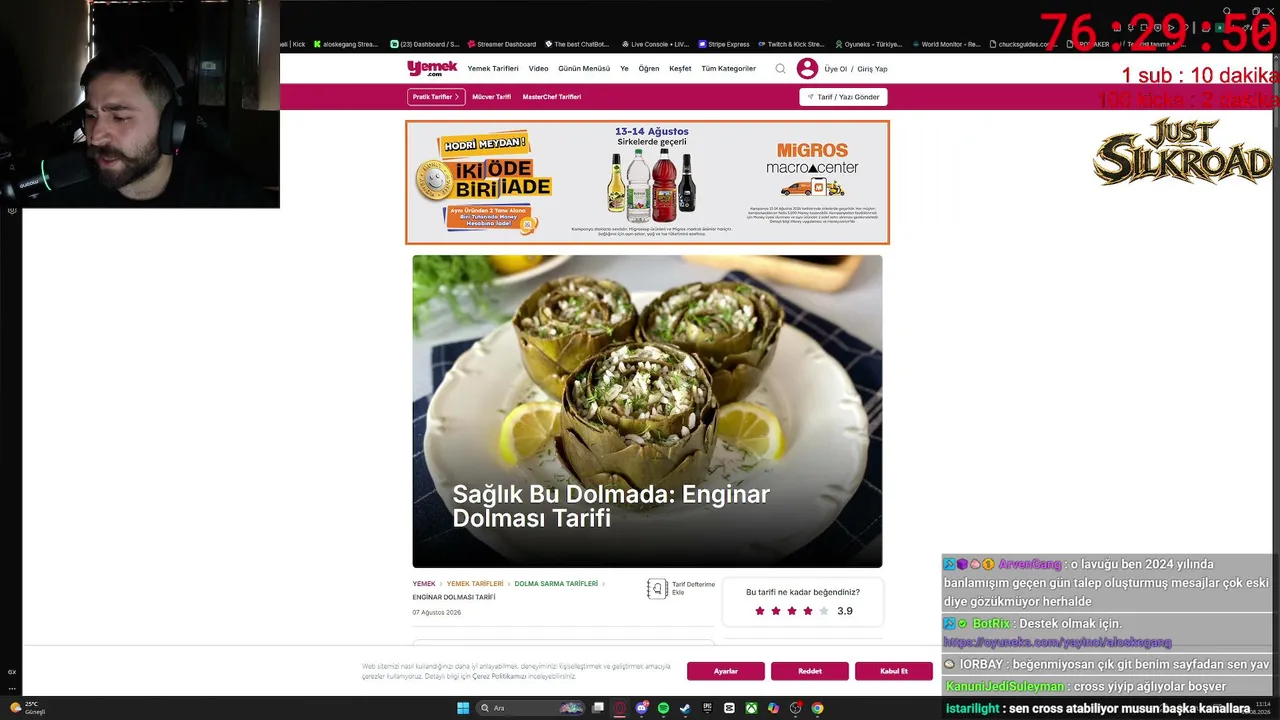This screenshot has width=1280, height=720.
Task: Click the recipe title Sağlık Bu Dolmada
Action: pyautogui.click(x=611, y=506)
